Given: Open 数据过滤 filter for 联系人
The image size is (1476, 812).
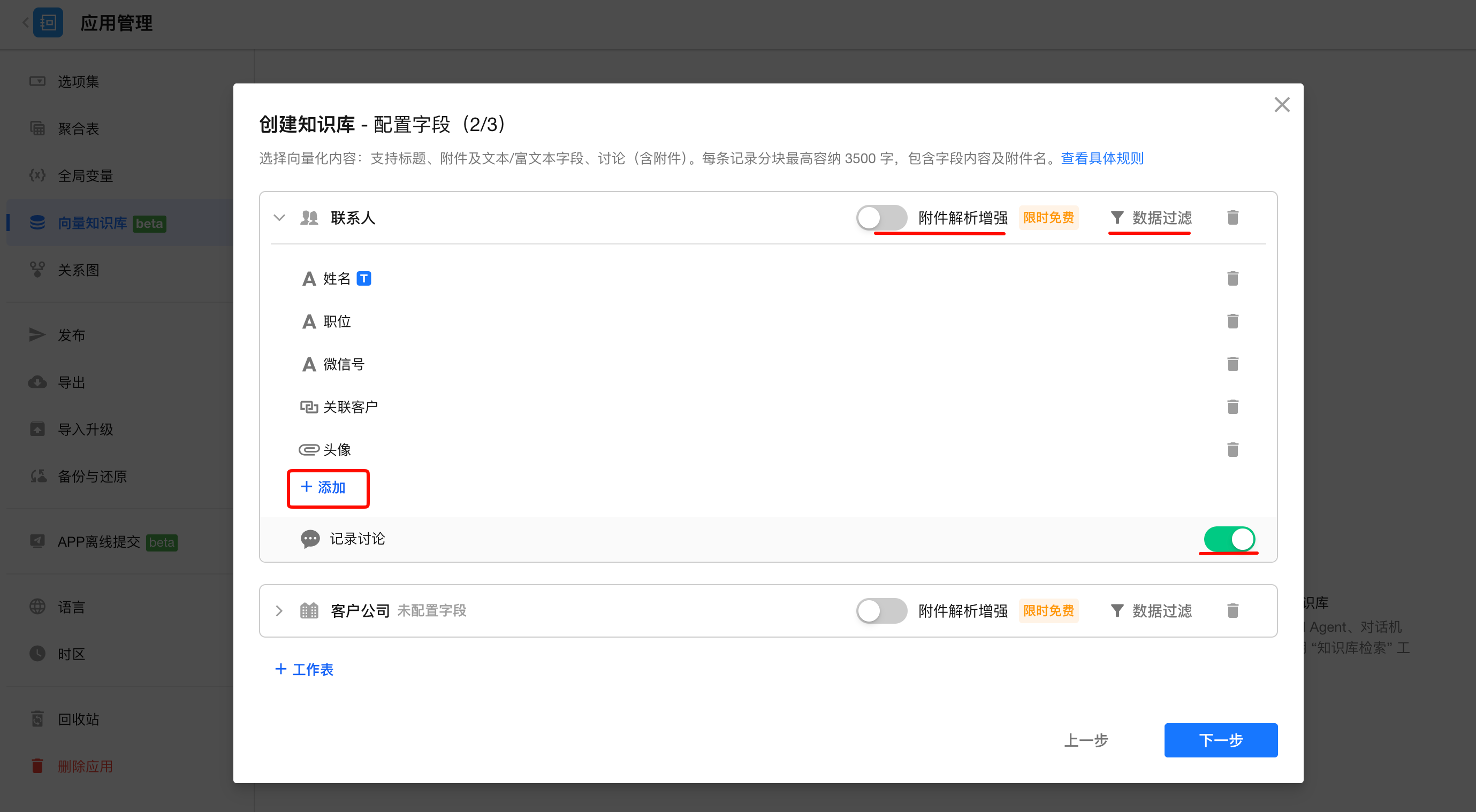Looking at the screenshot, I should click(1151, 218).
